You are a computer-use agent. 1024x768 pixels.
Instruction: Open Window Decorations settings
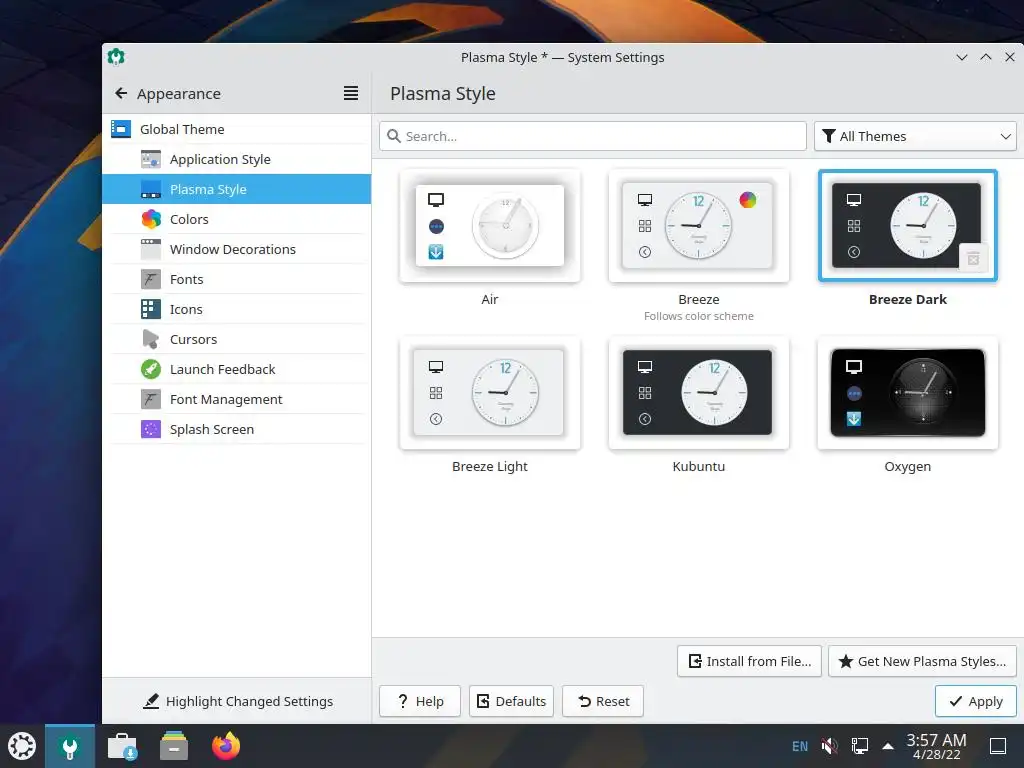(x=236, y=249)
